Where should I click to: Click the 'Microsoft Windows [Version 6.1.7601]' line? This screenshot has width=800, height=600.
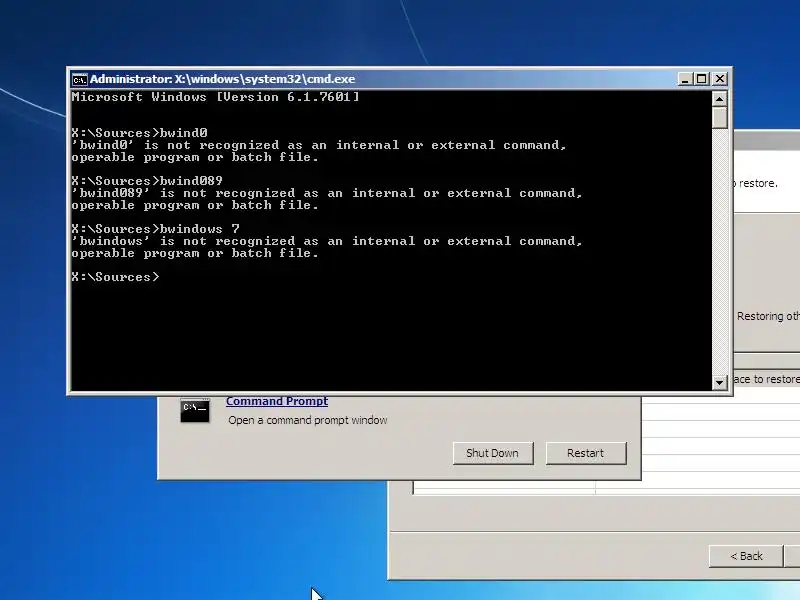(x=215, y=97)
